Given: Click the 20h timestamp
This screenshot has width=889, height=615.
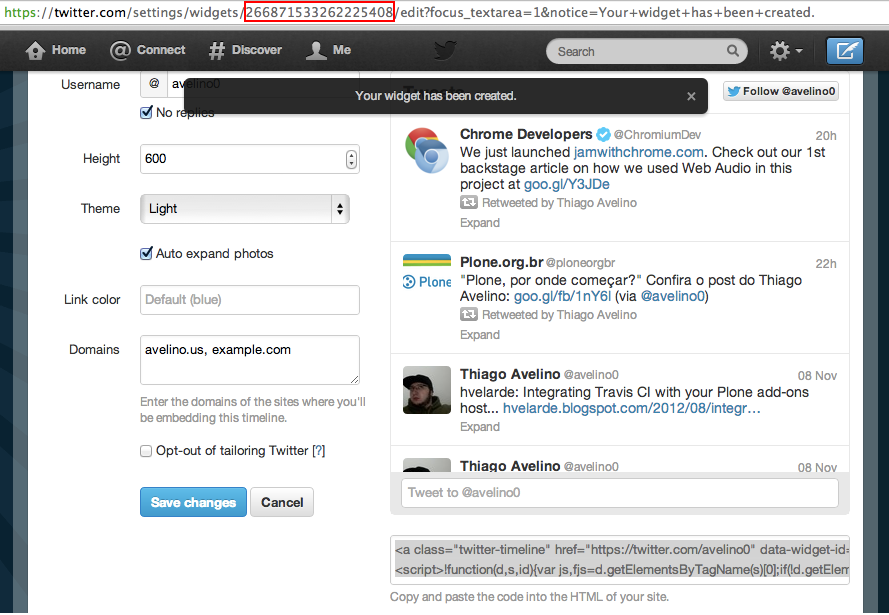Looking at the screenshot, I should coord(826,135).
